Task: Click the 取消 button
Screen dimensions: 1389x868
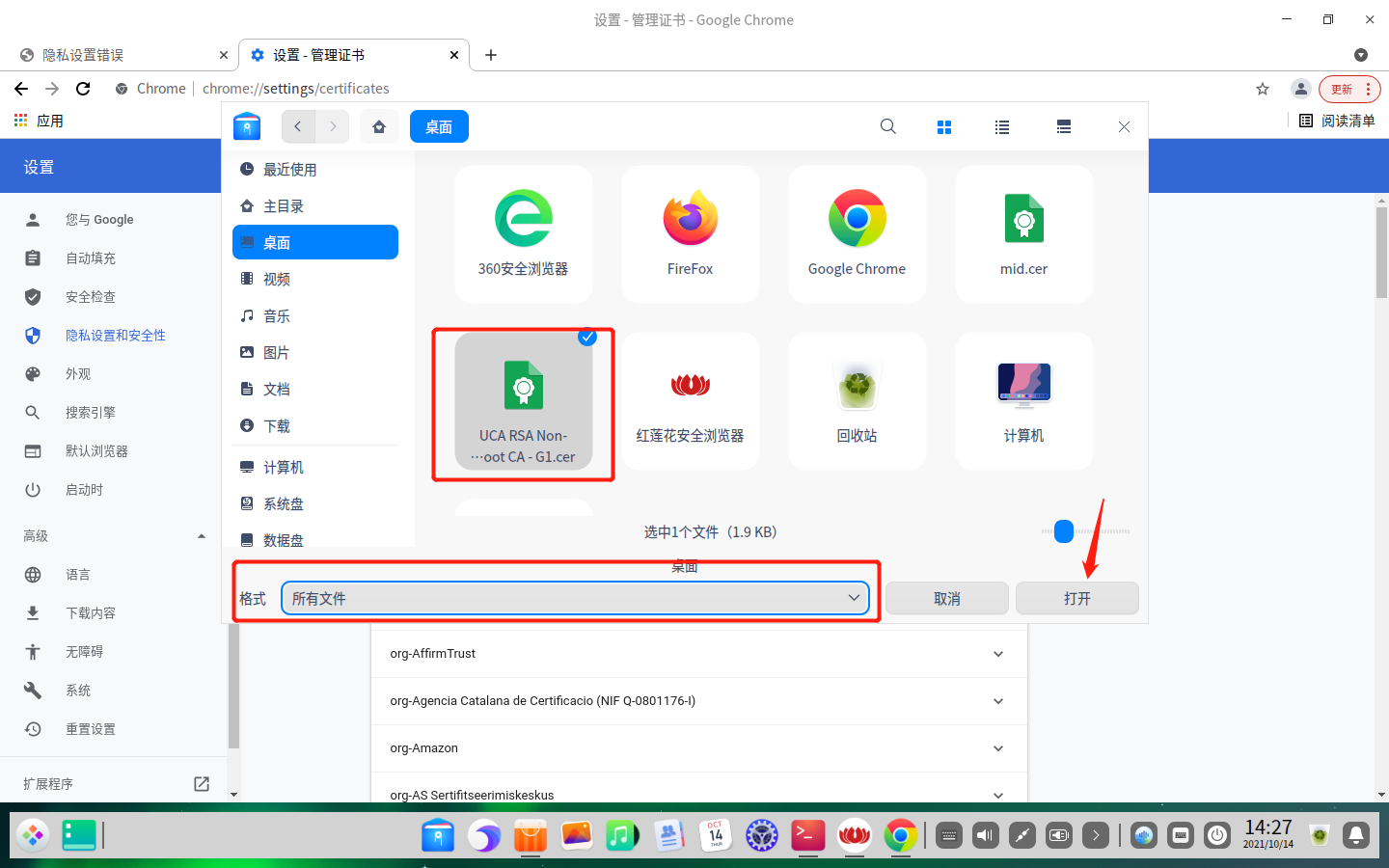Action: pos(947,598)
